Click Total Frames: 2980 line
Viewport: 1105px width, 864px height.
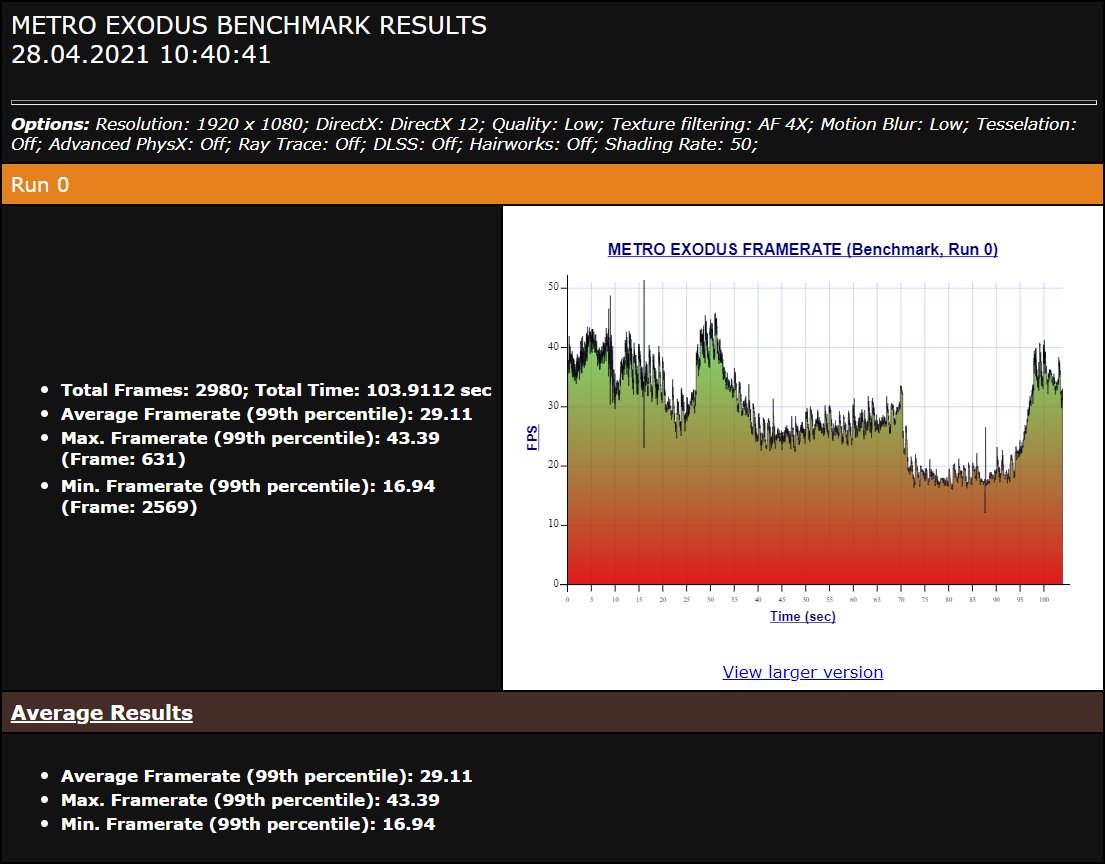(x=276, y=390)
